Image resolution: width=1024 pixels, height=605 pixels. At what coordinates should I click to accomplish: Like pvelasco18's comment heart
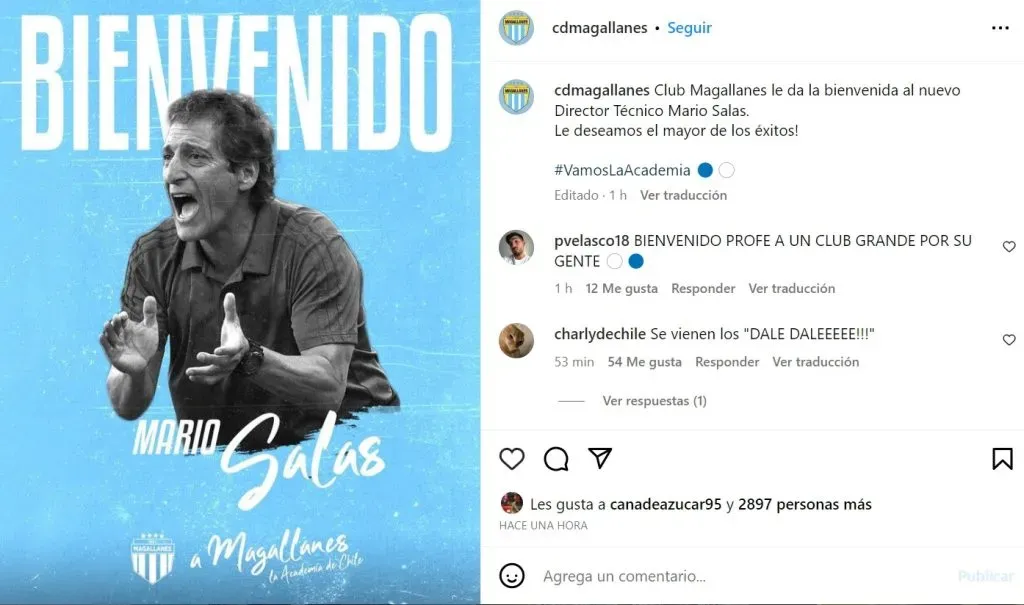1009,246
